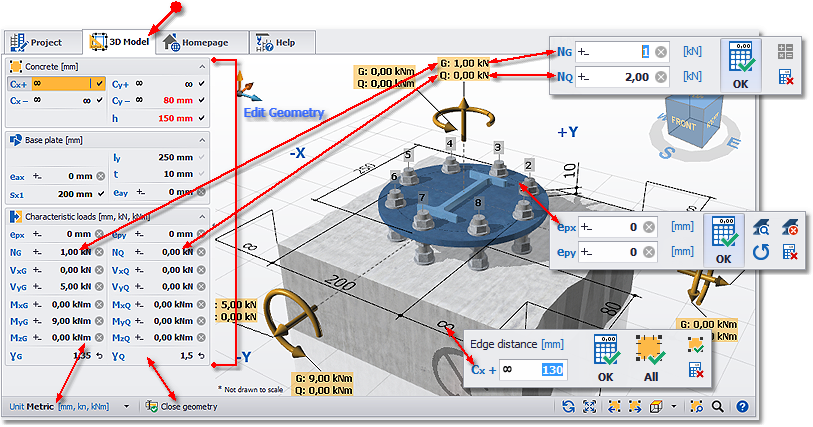The width and height of the screenshot is (813, 427).
Task: Collapse the Characteristic loads panel
Action: pos(202,217)
